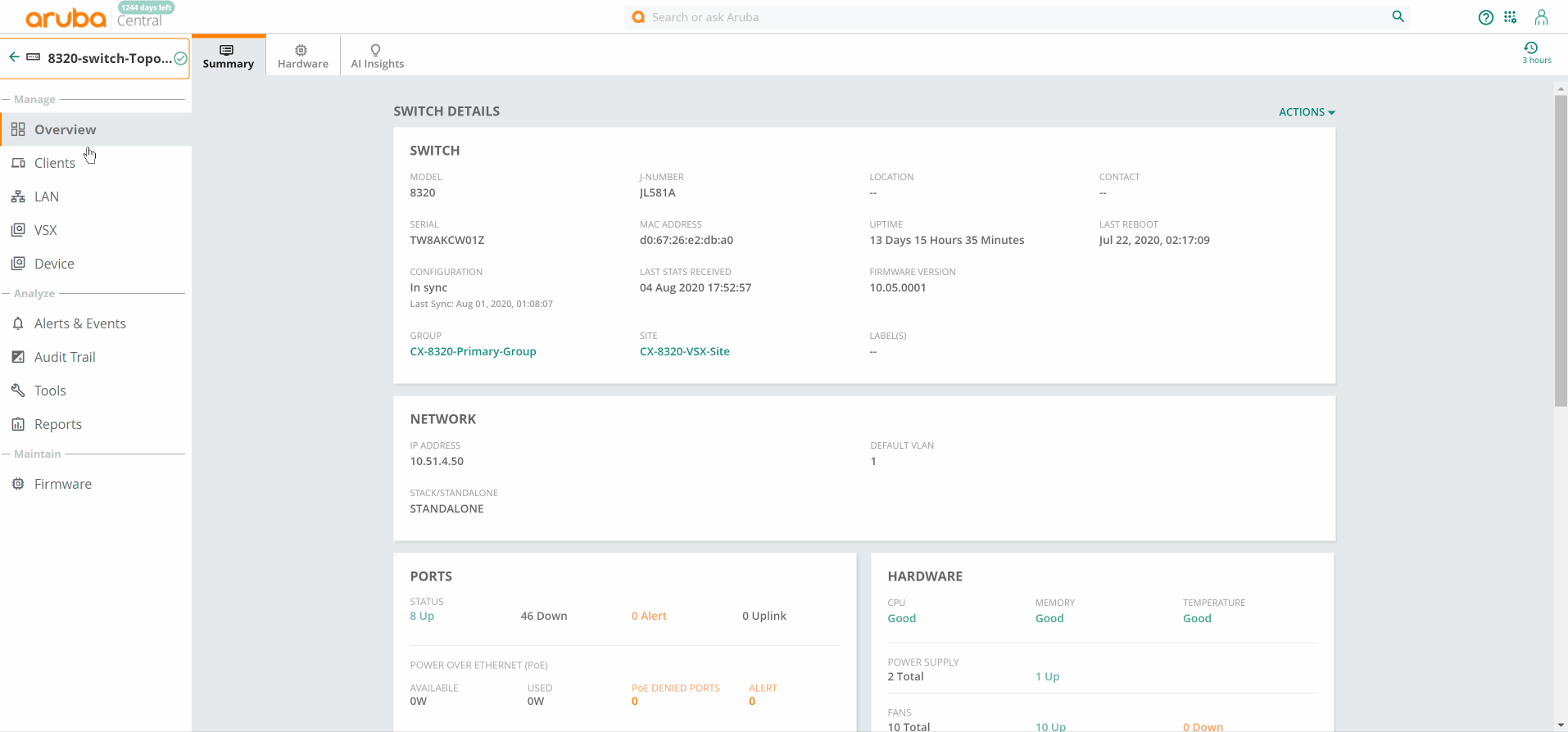Image resolution: width=1568 pixels, height=732 pixels.
Task: Open VSX in the sidebar
Action: coord(96,230)
